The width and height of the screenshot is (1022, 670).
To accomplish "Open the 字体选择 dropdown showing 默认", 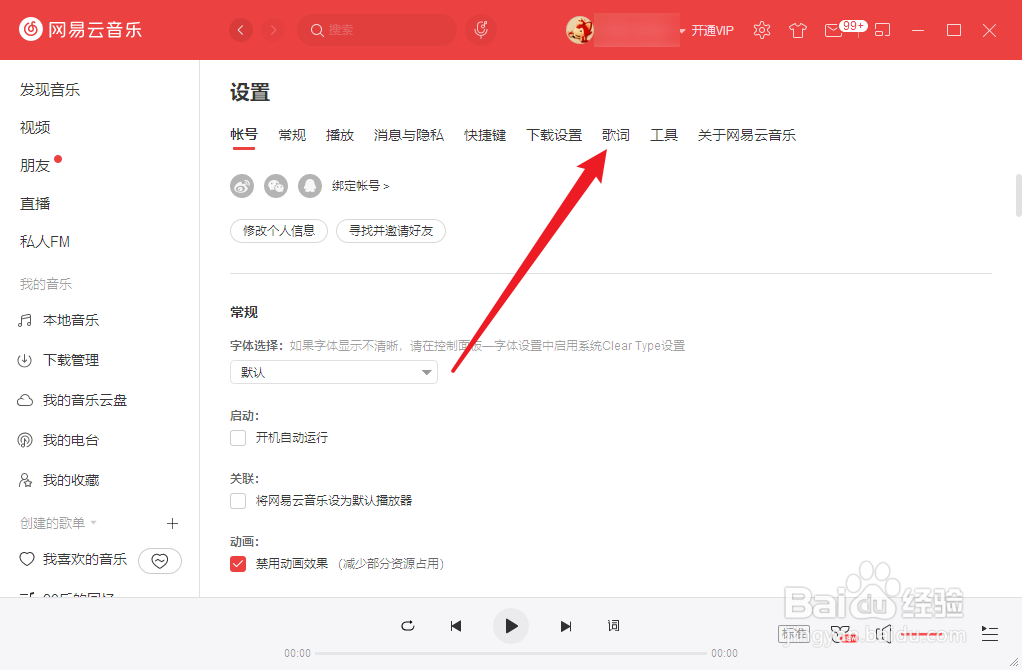I will pyautogui.click(x=334, y=372).
